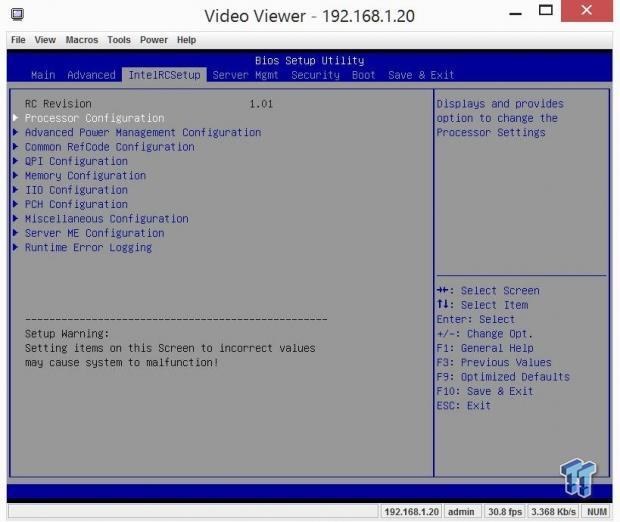Open QPI Configuration submenu
The image size is (620, 522).
[76, 161]
